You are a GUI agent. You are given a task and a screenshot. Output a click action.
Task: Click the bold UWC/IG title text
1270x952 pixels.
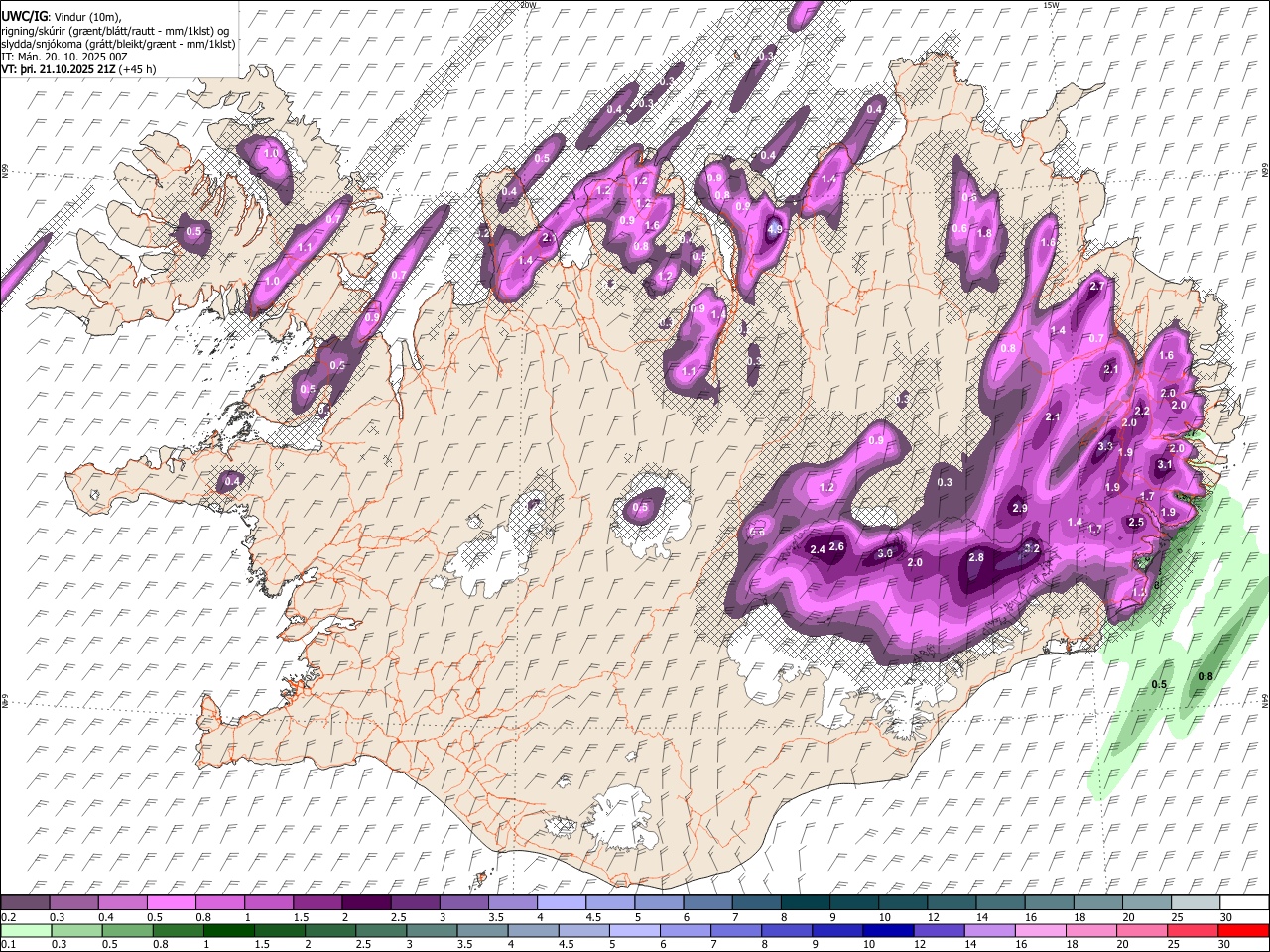pos(23,17)
